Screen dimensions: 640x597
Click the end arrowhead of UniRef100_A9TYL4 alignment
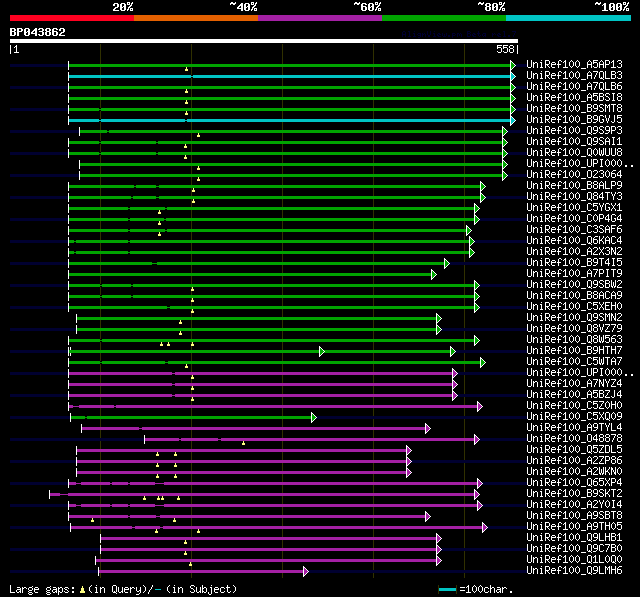[428, 429]
